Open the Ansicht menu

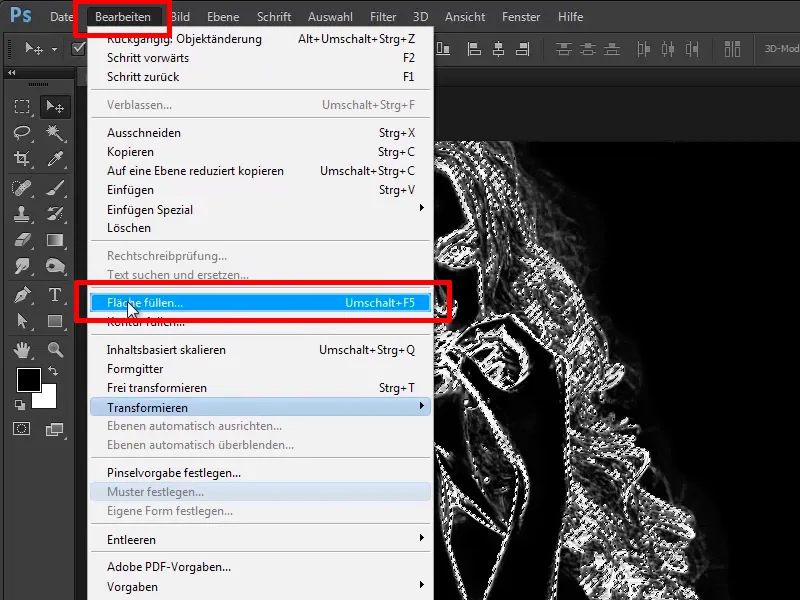[465, 17]
